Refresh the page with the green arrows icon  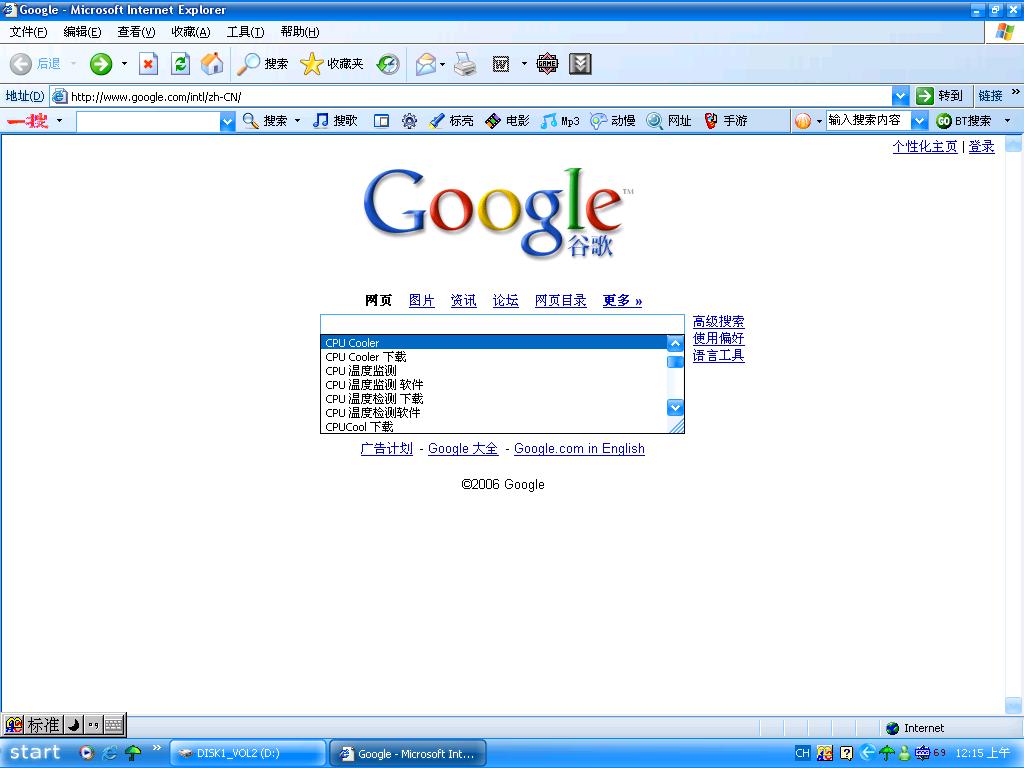[180, 63]
